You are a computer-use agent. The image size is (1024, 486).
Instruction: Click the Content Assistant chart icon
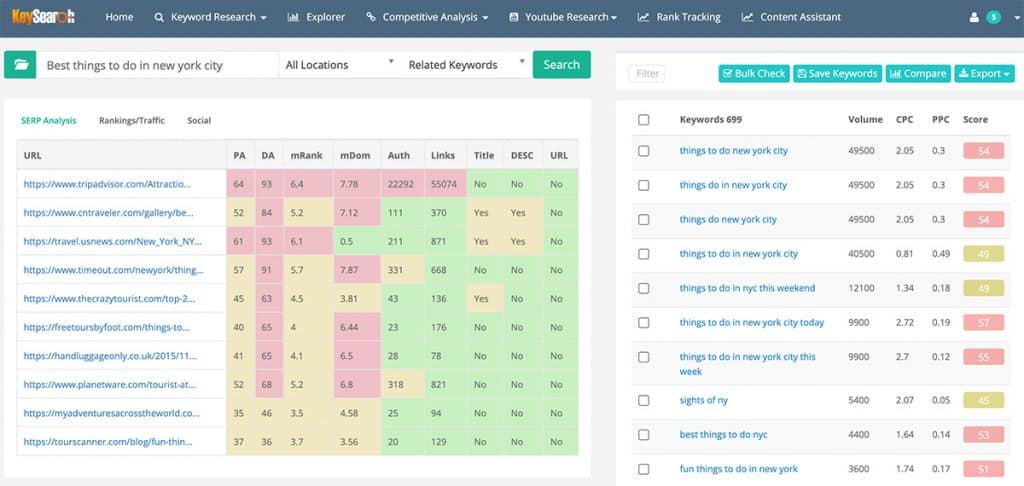point(747,18)
